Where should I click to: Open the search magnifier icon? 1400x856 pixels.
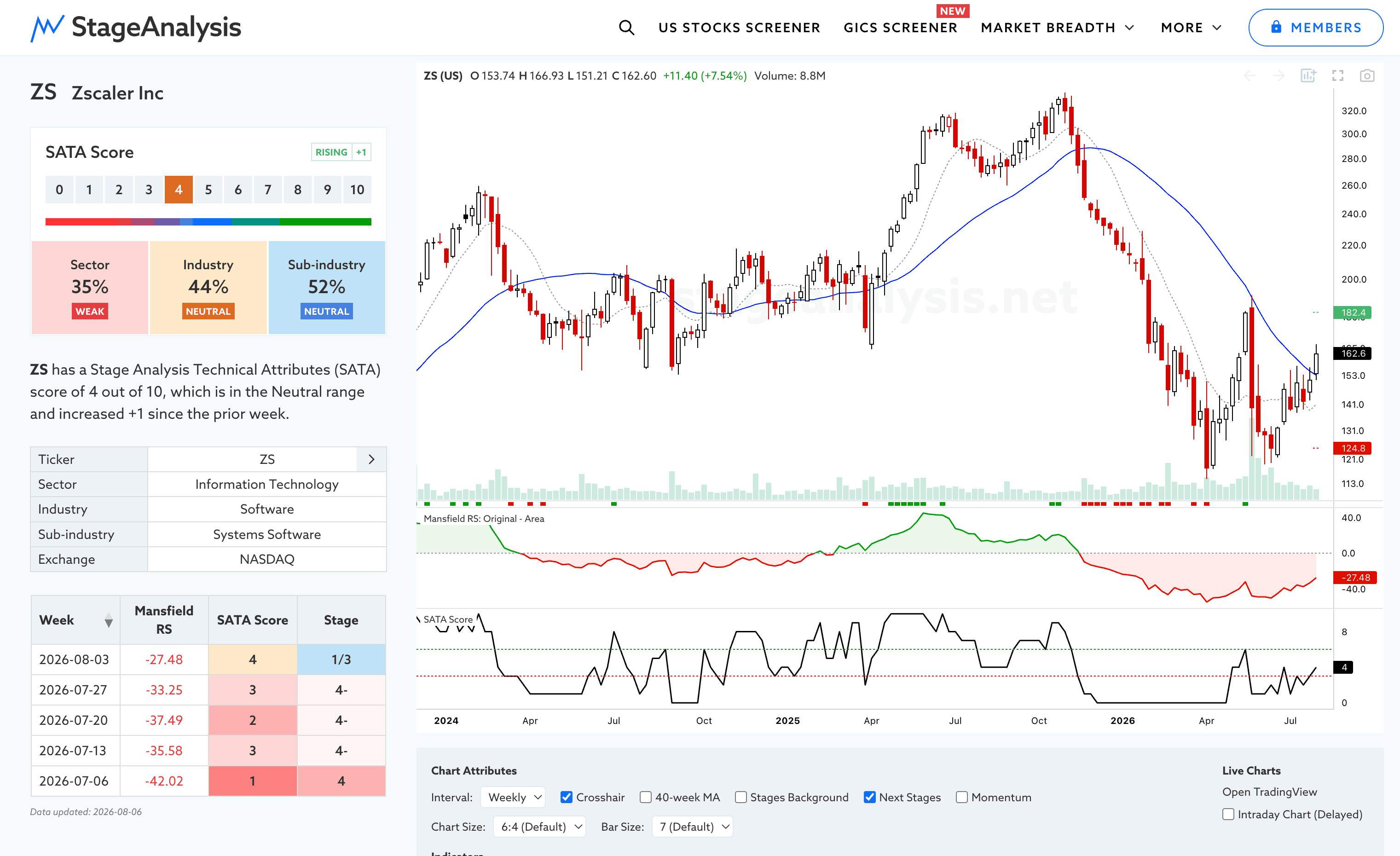tap(626, 27)
